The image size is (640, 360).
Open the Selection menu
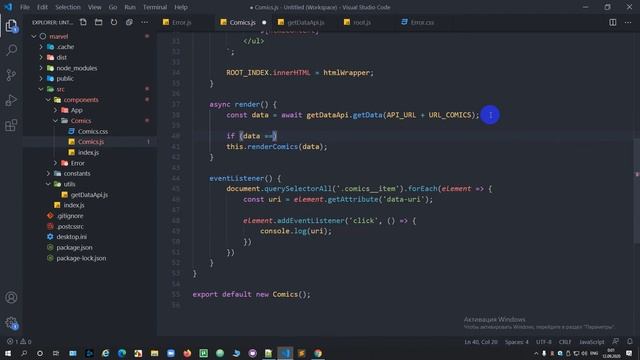68,7
